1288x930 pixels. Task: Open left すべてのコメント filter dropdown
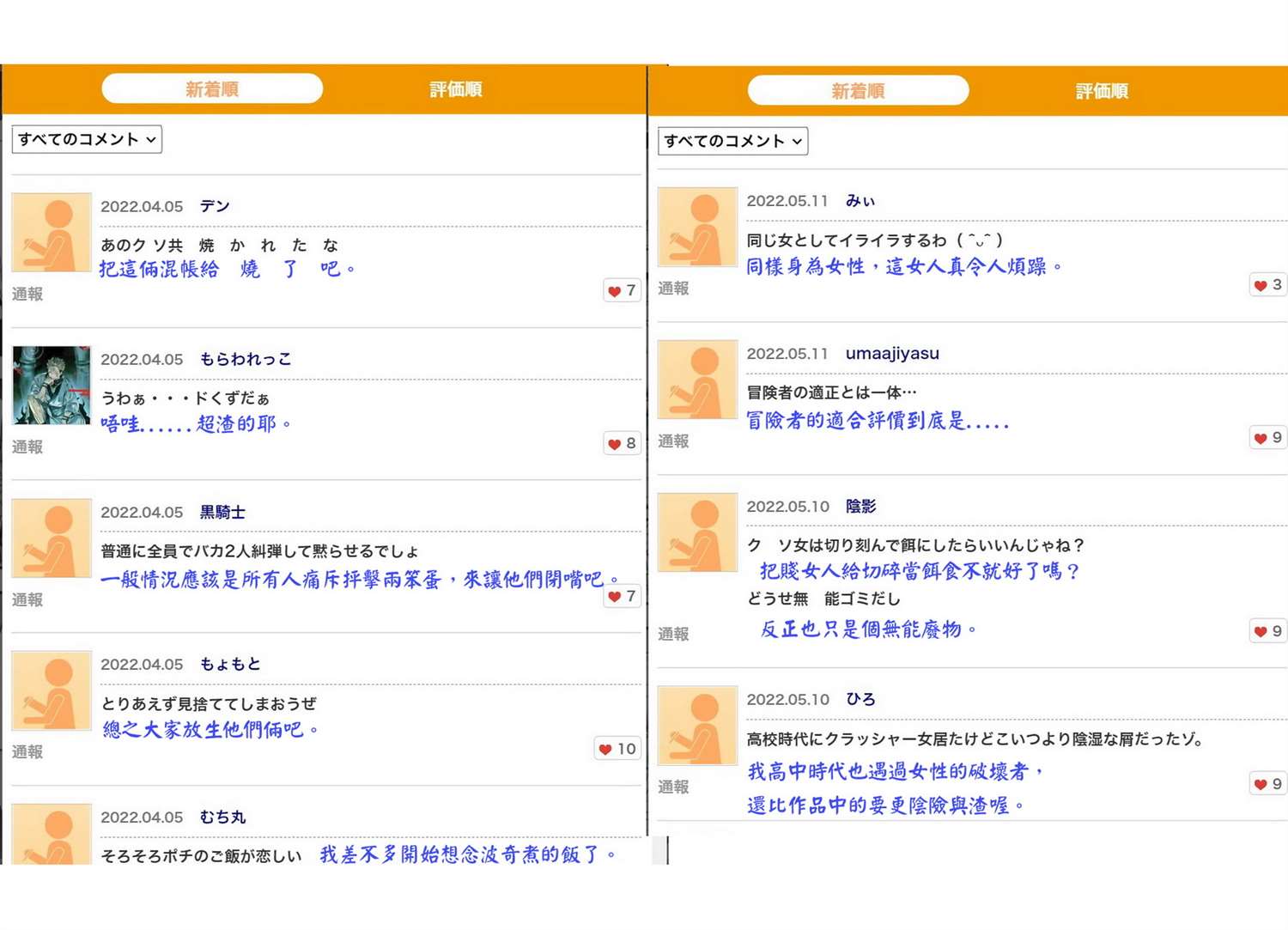click(87, 139)
